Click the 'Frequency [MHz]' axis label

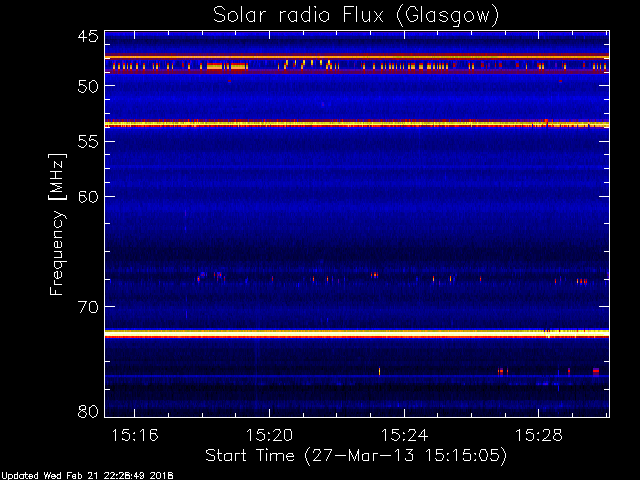coord(57,224)
